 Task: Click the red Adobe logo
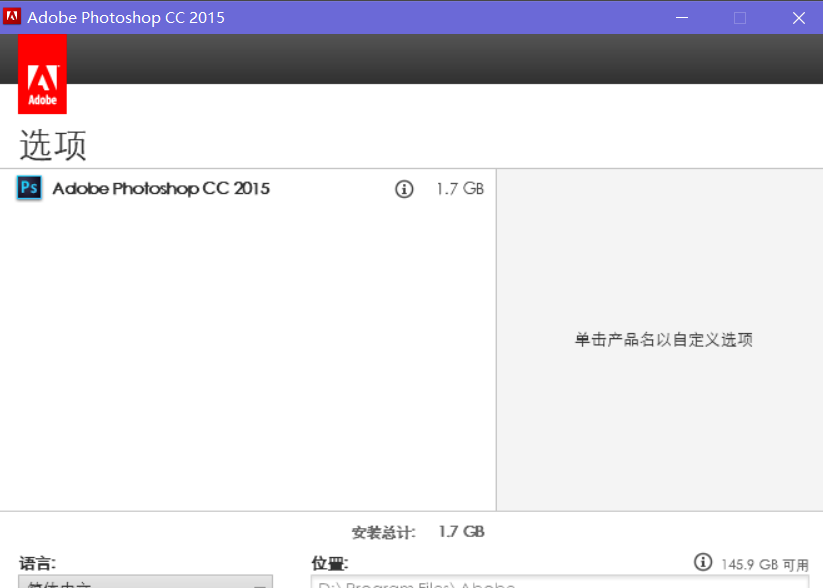click(43, 74)
